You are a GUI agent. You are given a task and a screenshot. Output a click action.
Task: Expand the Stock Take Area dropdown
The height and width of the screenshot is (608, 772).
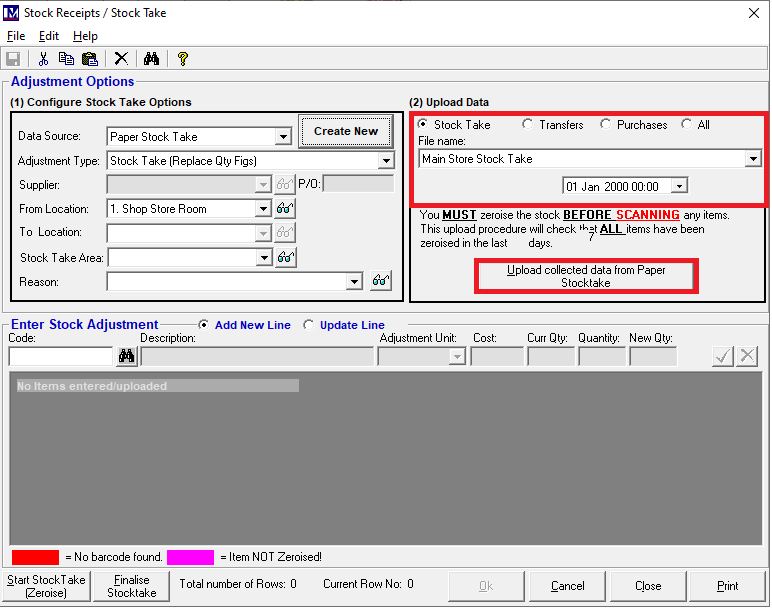pos(264,257)
